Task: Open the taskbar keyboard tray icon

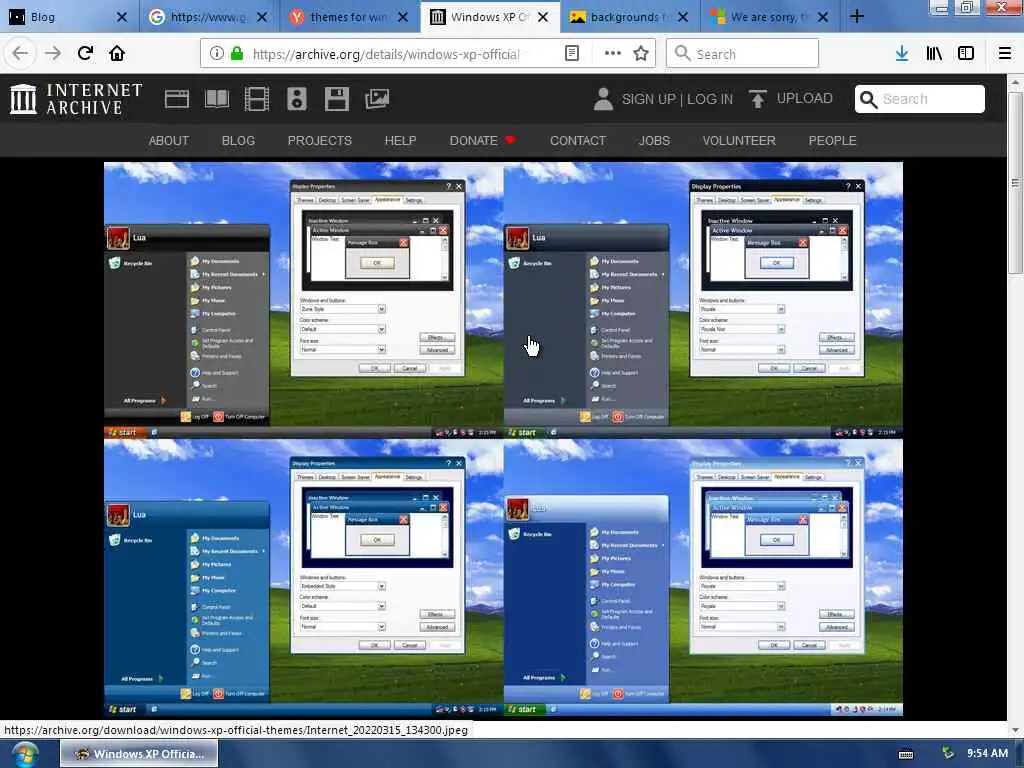Action: pos(906,754)
